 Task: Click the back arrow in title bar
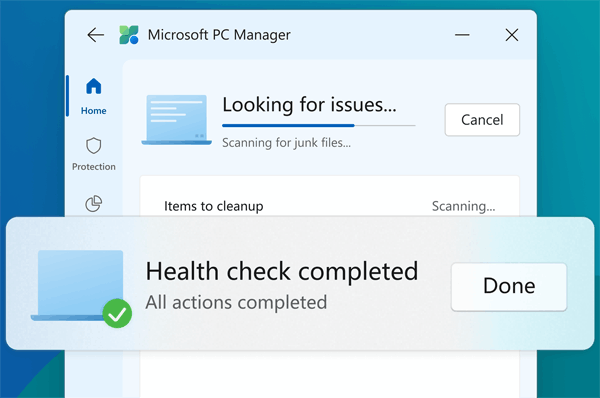click(96, 35)
